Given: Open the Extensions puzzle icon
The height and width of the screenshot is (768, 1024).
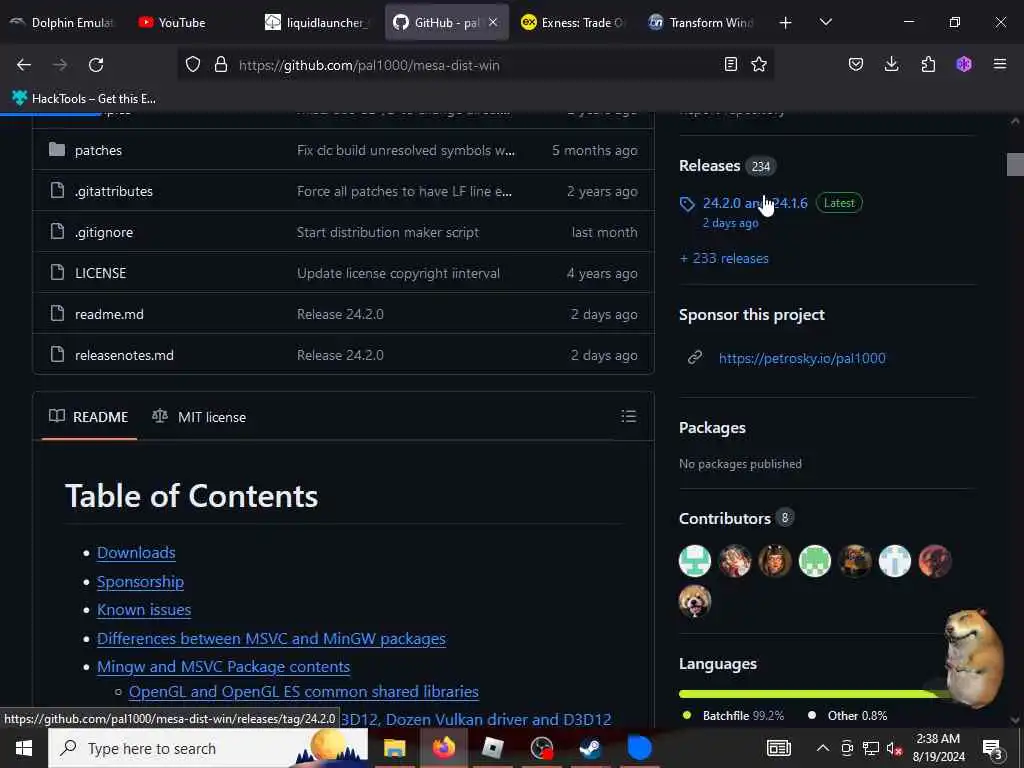Looking at the screenshot, I should click(x=928, y=65).
